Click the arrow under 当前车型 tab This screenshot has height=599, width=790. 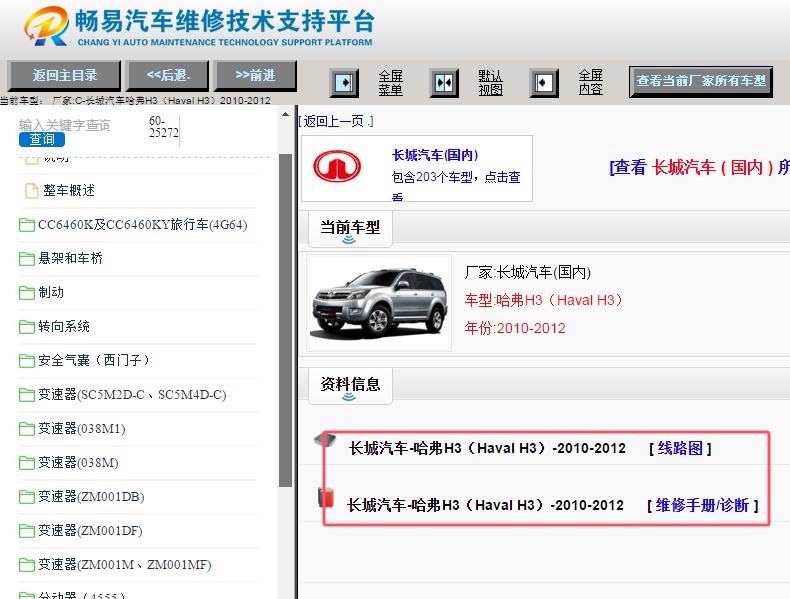tap(349, 240)
